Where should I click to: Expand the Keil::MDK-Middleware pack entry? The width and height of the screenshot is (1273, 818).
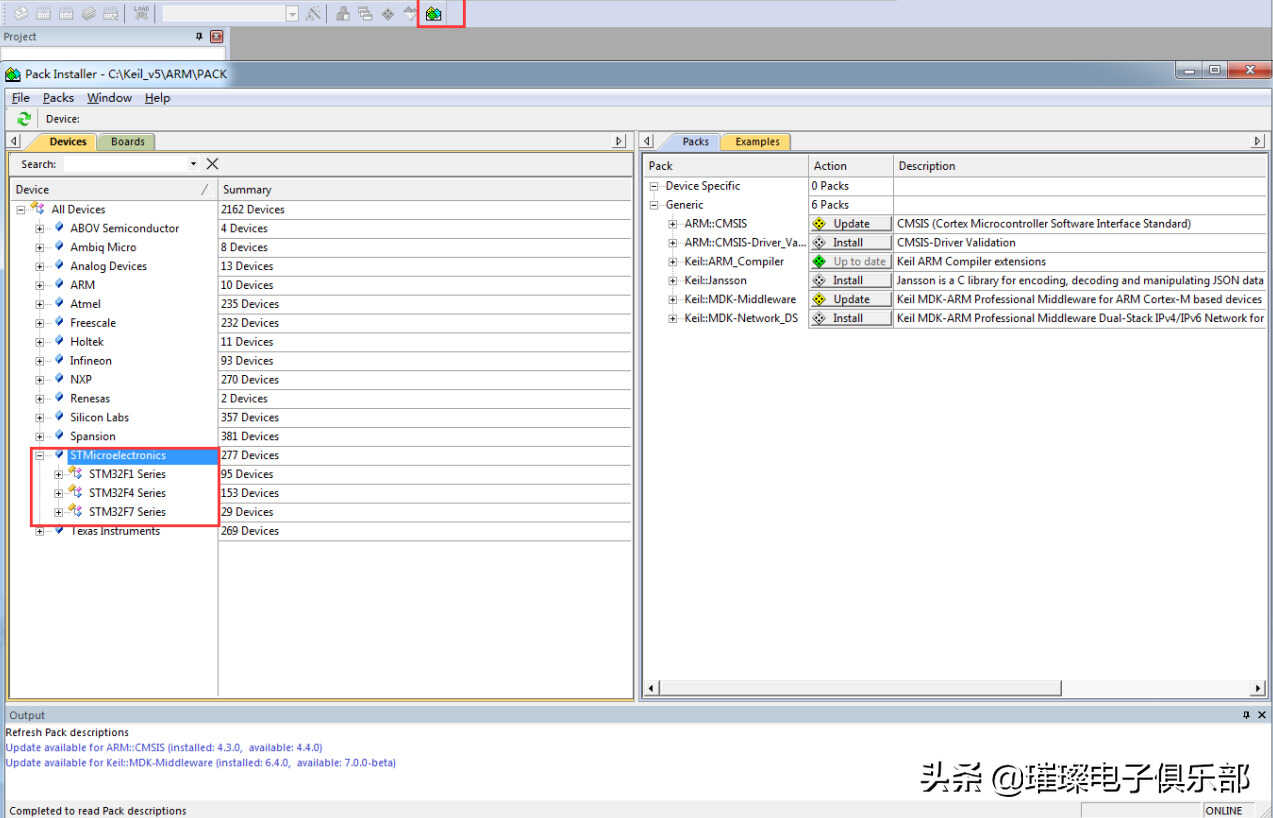[674, 299]
